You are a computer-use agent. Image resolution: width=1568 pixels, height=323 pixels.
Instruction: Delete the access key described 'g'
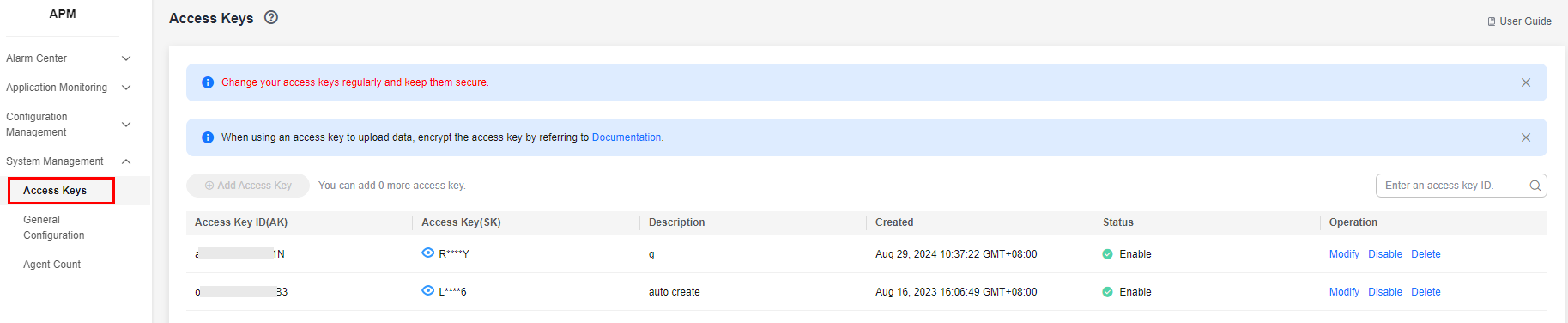[1426, 254]
